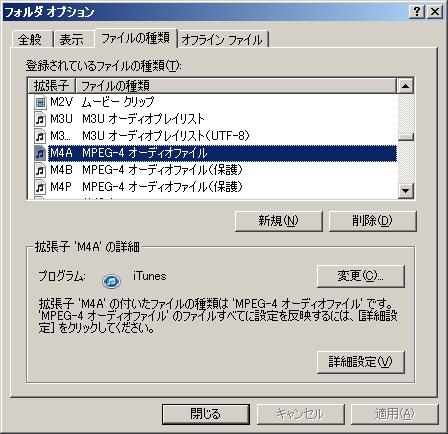The height and width of the screenshot is (434, 448).
Task: Click the 閉じる button
Action: pyautogui.click(x=206, y=414)
